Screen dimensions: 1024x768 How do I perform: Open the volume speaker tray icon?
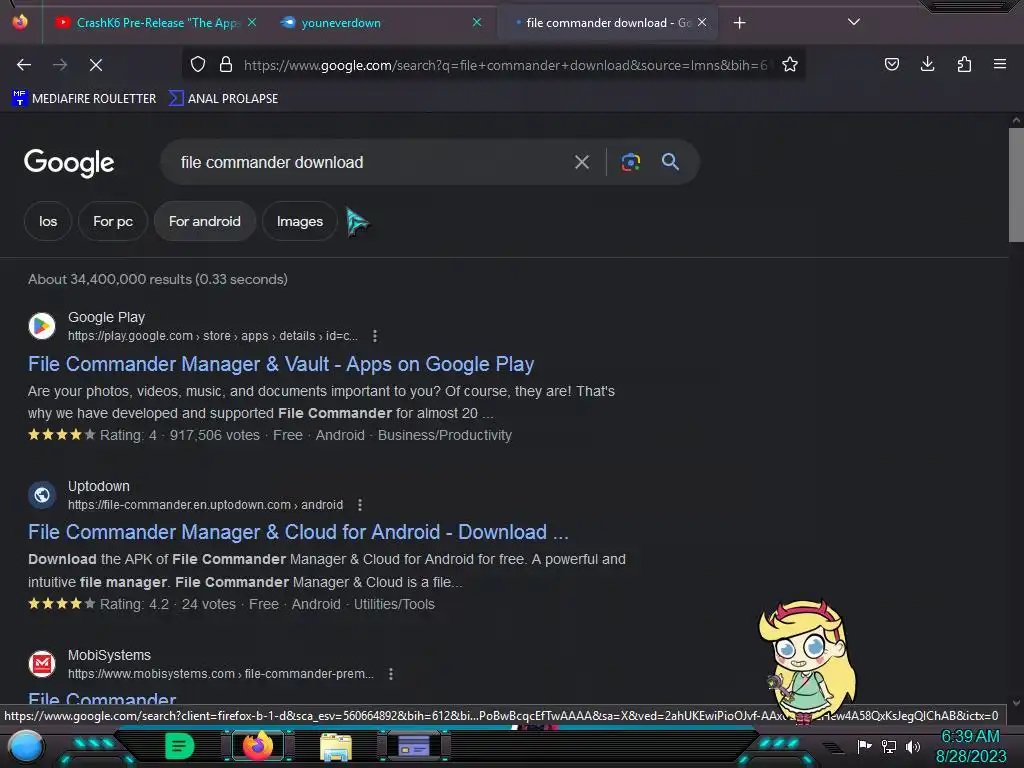coord(912,746)
